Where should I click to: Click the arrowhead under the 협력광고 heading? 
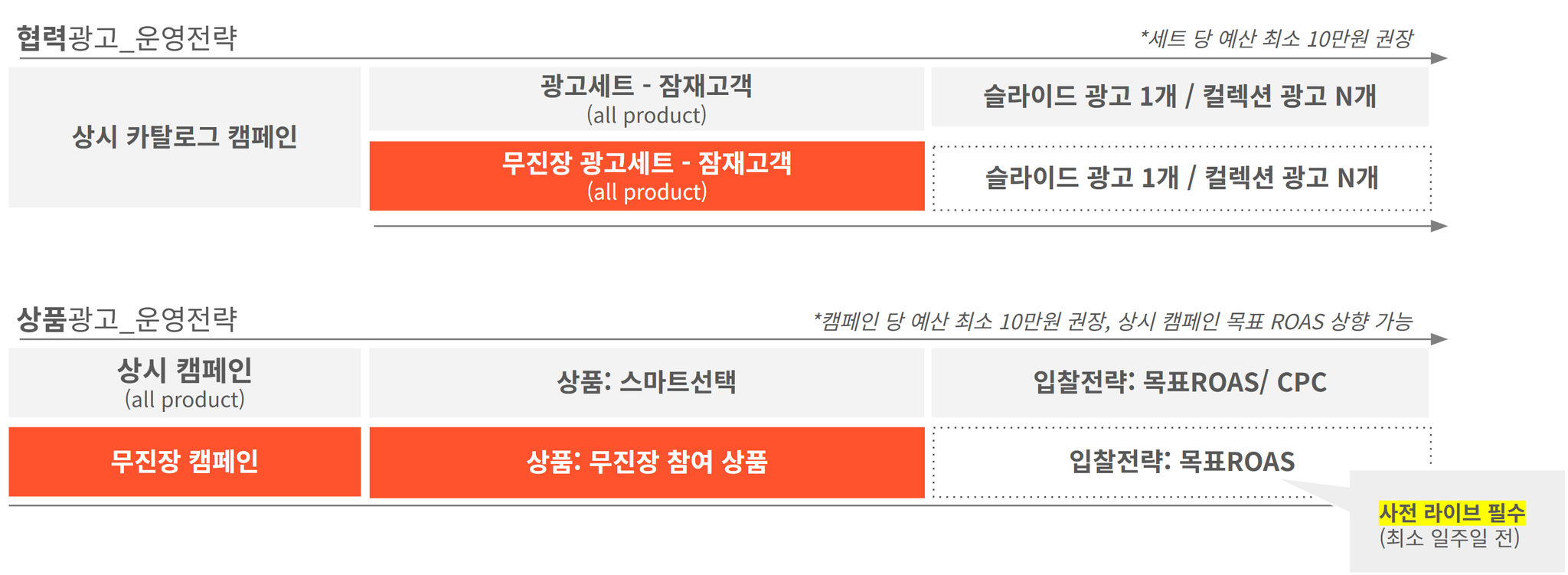(1439, 58)
